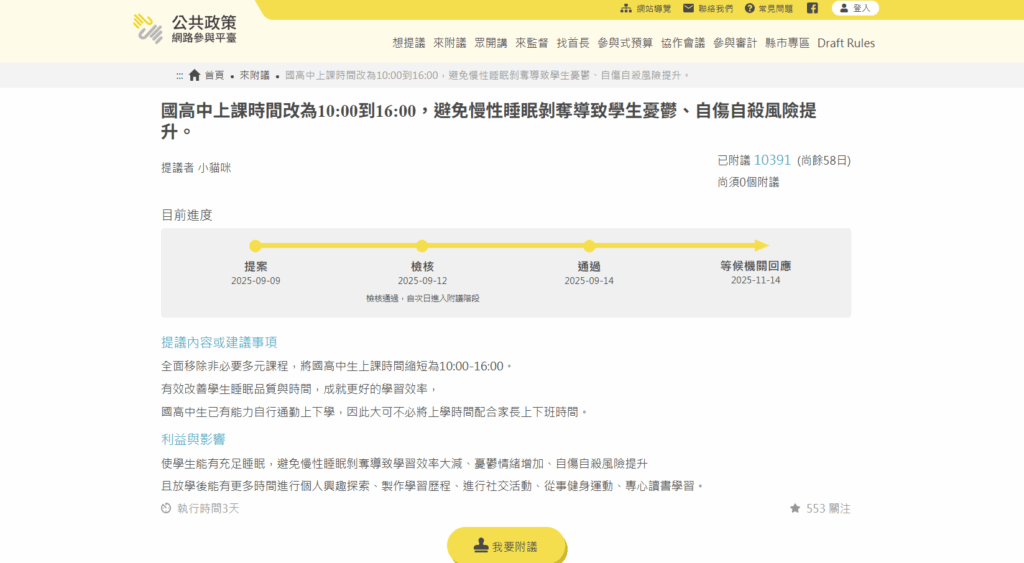The height and width of the screenshot is (563, 1024).
Task: Open the 來附議 menu item
Action: (450, 43)
